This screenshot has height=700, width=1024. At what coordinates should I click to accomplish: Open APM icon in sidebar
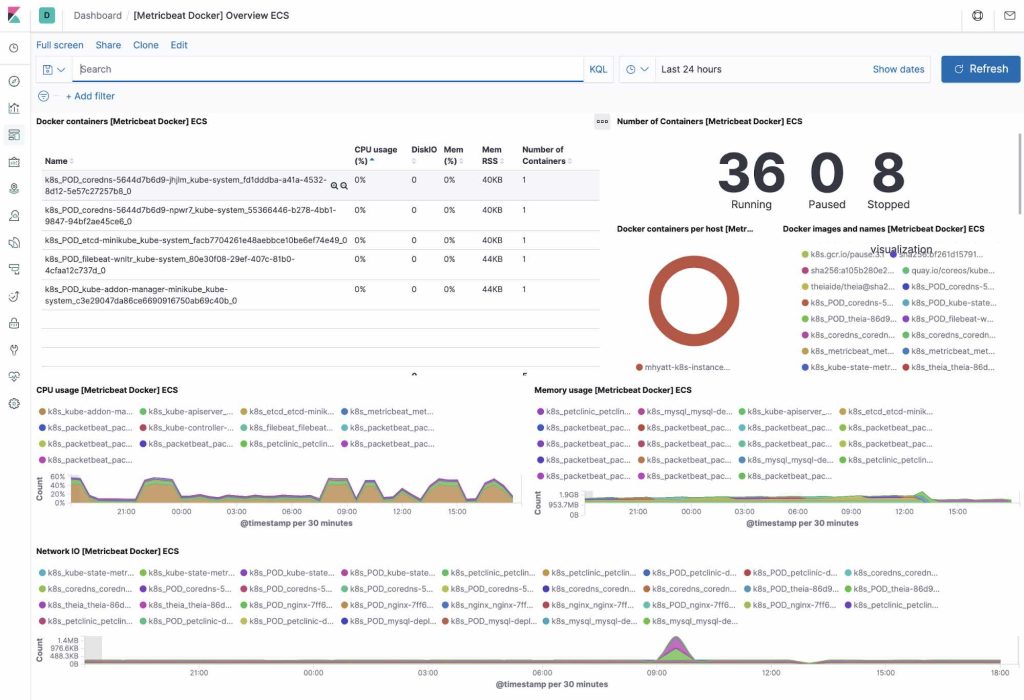click(x=14, y=269)
